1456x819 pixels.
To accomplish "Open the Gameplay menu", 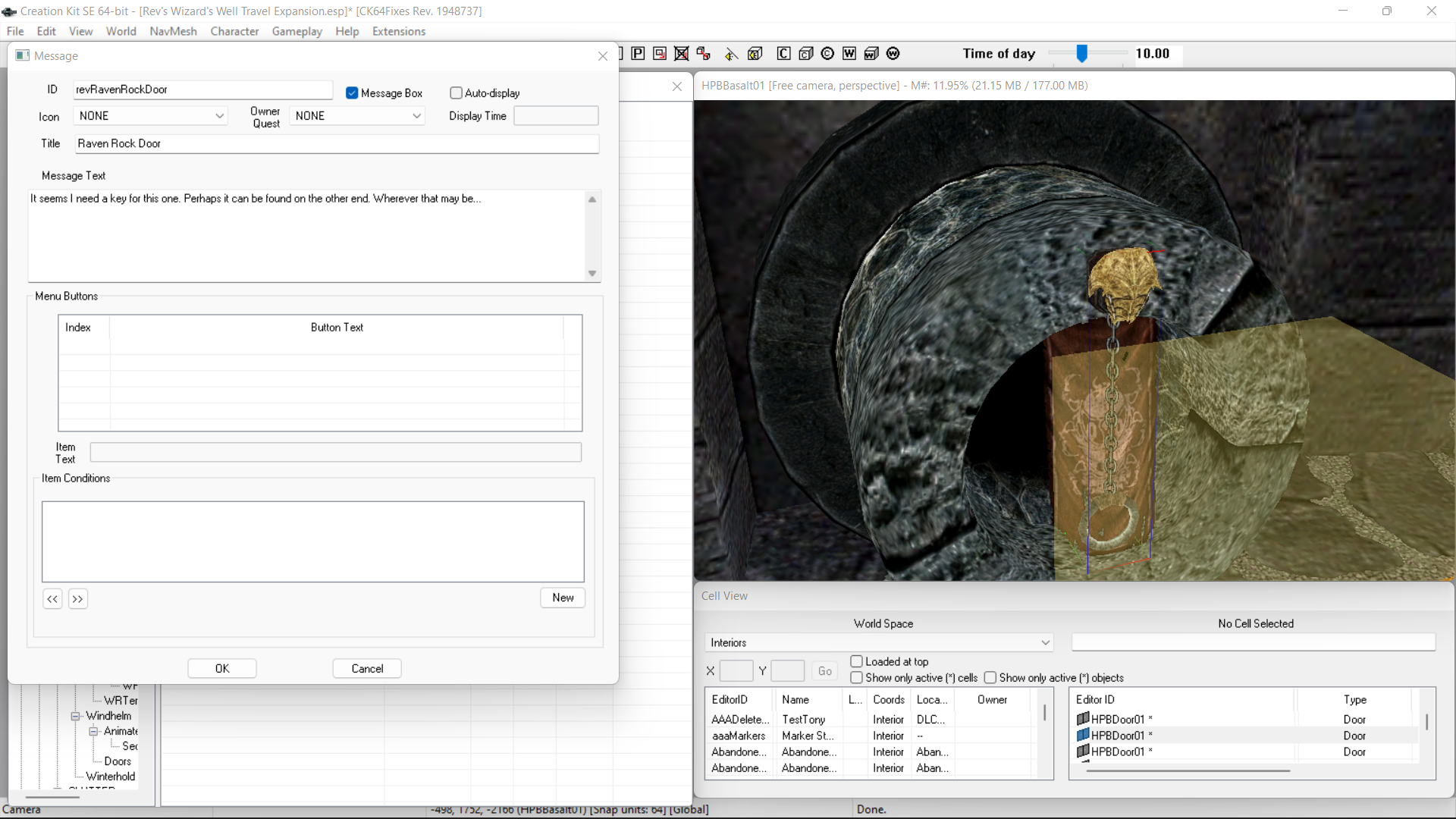I will point(297,31).
